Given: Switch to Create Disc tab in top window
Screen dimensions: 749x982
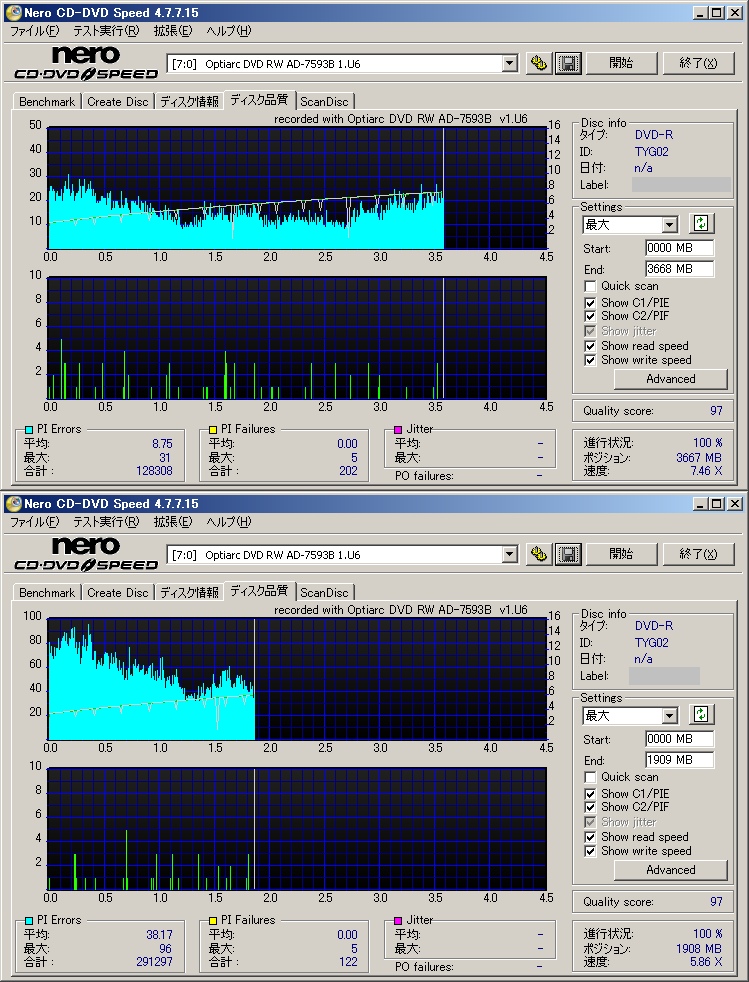Looking at the screenshot, I should tap(118, 101).
